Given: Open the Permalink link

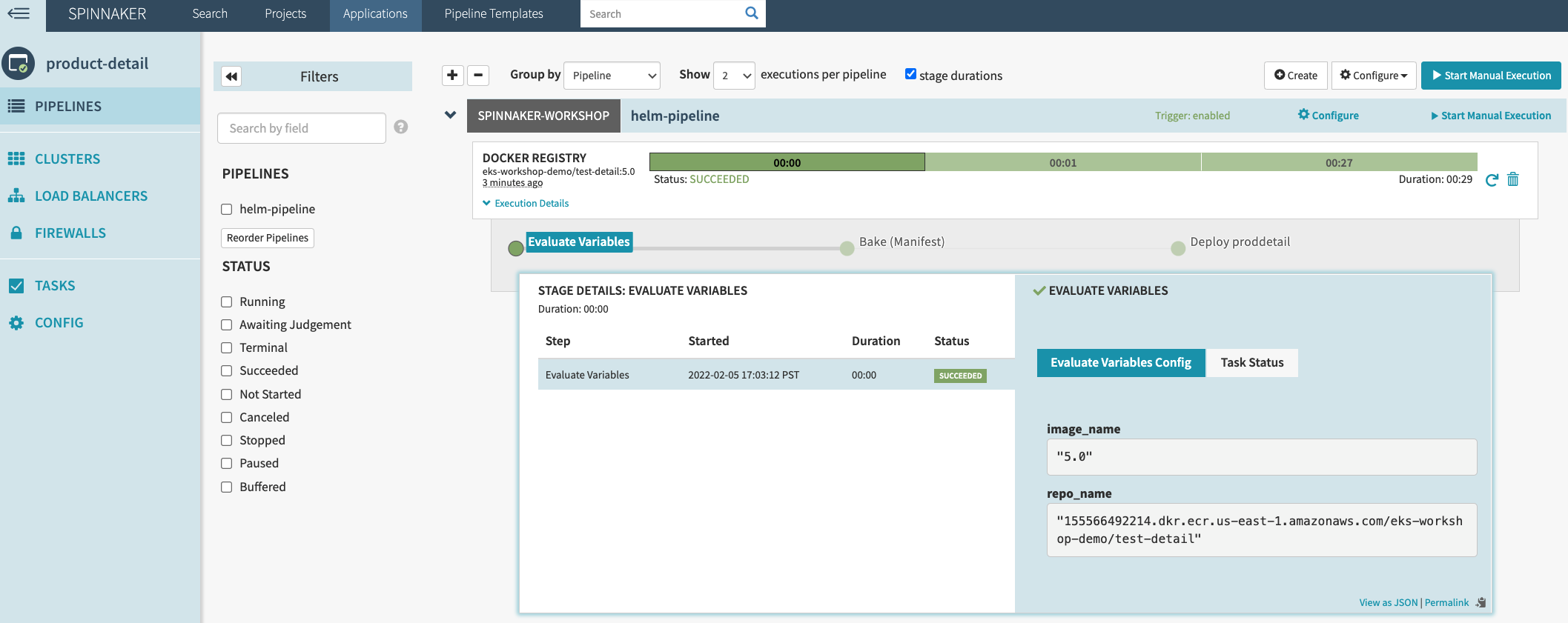Looking at the screenshot, I should point(1446,602).
